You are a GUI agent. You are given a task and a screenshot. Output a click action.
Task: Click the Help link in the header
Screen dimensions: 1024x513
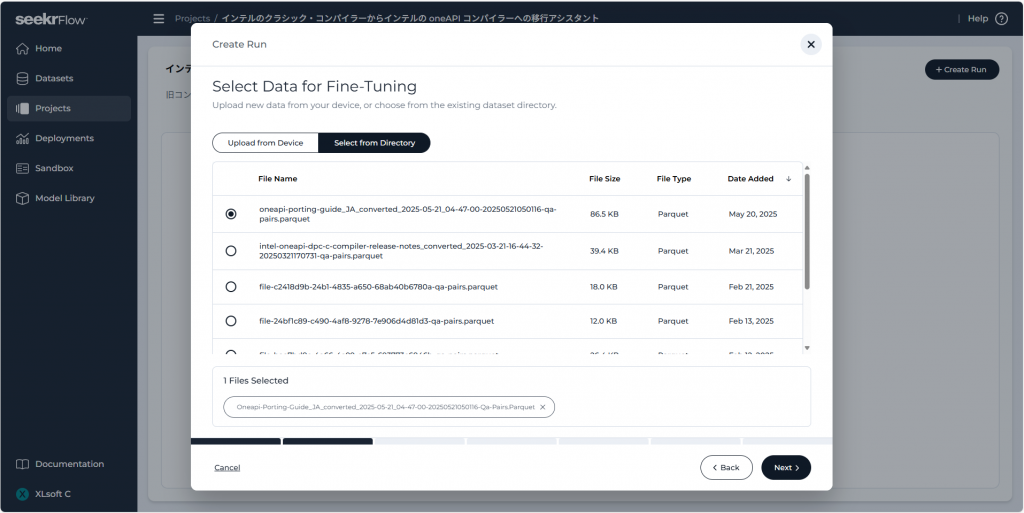(978, 18)
